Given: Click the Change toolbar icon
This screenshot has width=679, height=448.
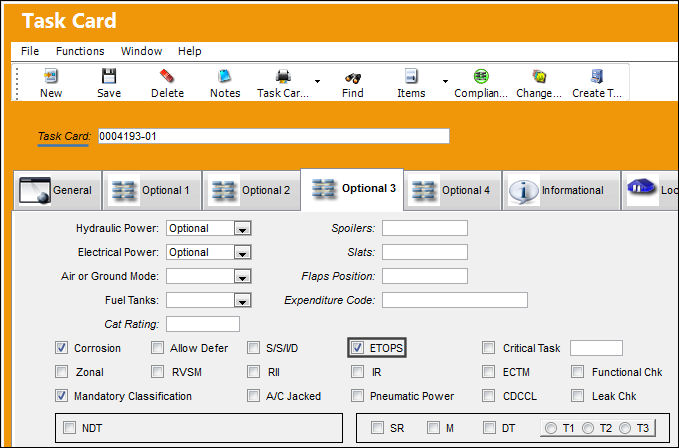Looking at the screenshot, I should [539, 76].
